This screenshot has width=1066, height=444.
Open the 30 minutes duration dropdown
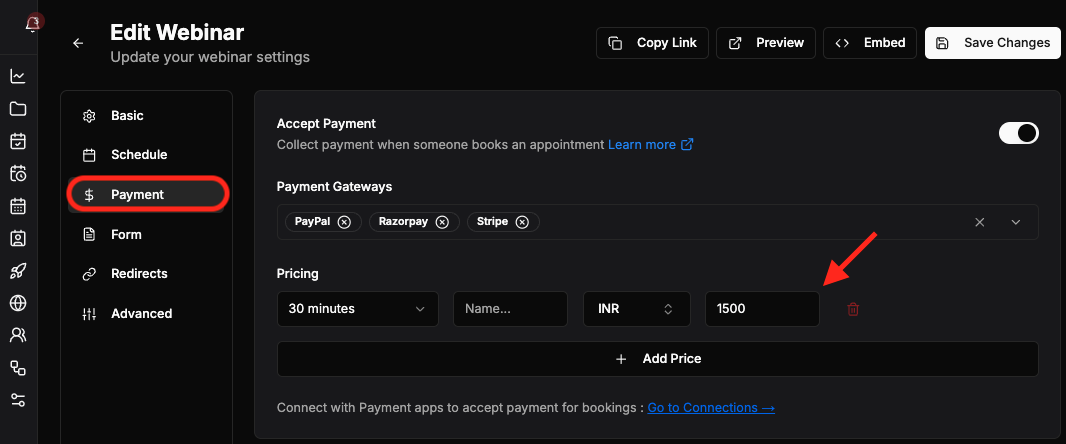(x=358, y=309)
